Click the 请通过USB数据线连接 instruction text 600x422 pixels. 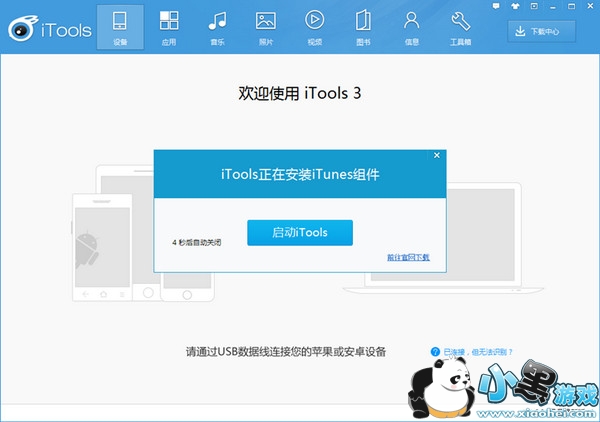tap(286, 352)
